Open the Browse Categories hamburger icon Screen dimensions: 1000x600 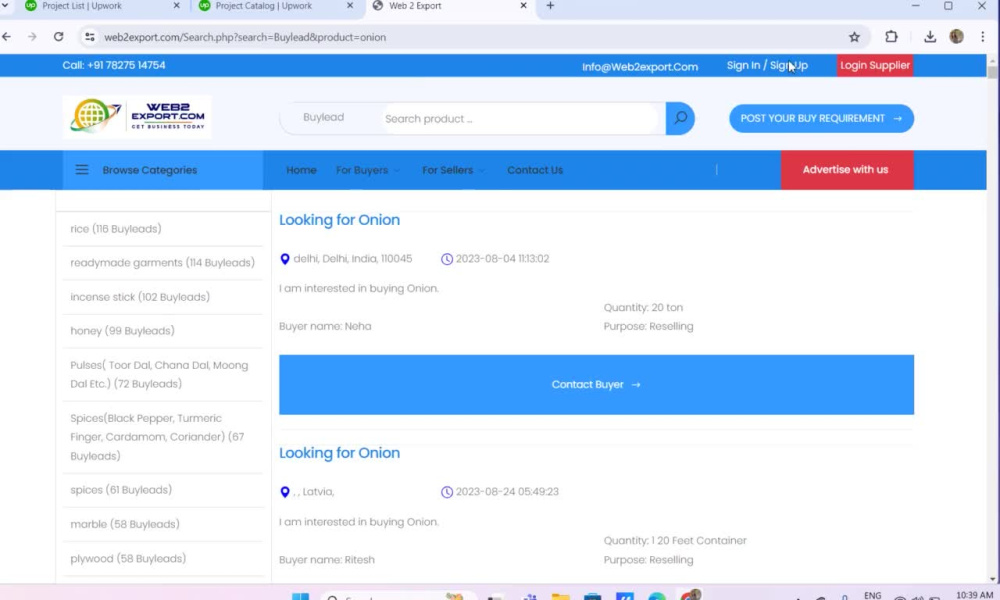(82, 170)
